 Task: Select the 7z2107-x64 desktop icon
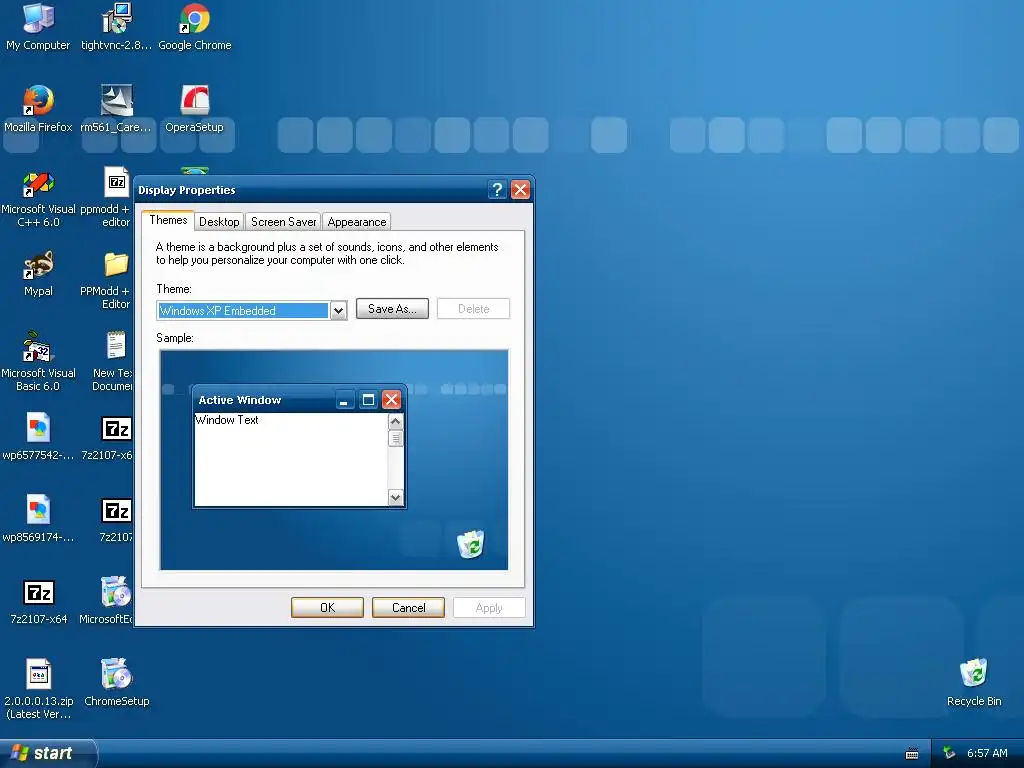tap(39, 601)
